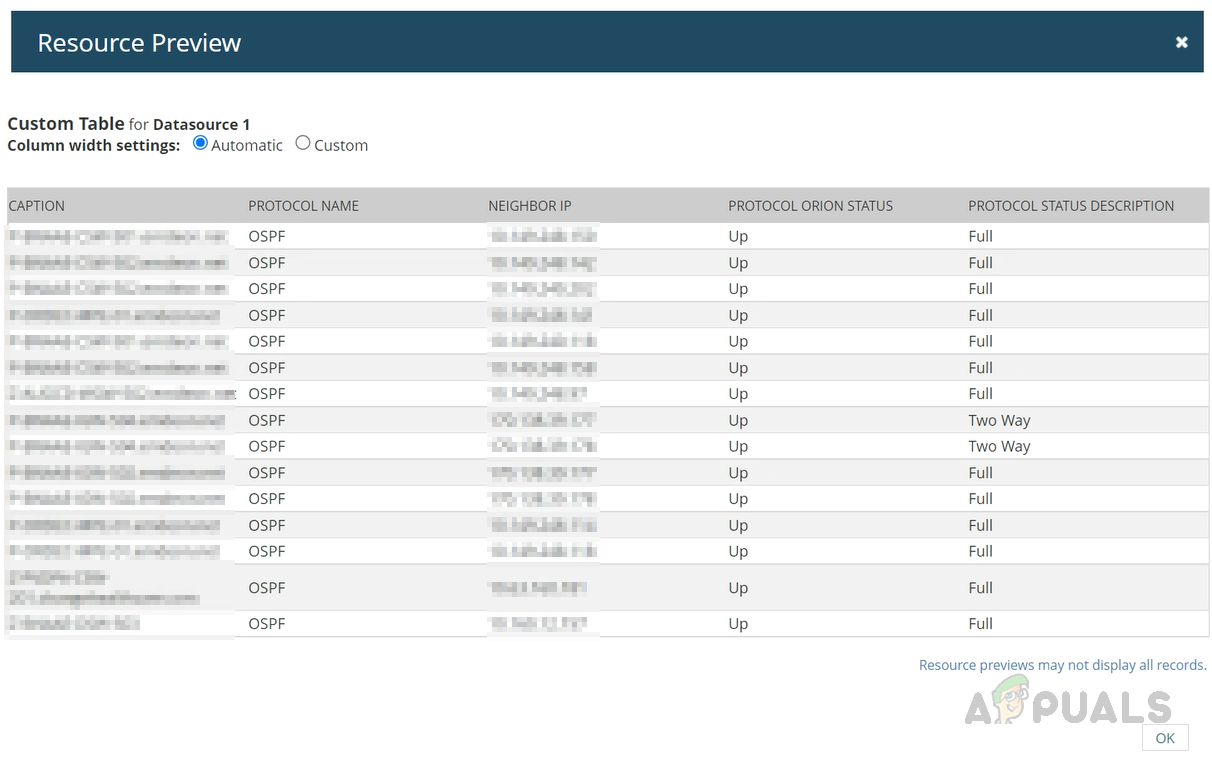Click the CAPTION column header
This screenshot has width=1212, height=769.
pyautogui.click(x=37, y=206)
